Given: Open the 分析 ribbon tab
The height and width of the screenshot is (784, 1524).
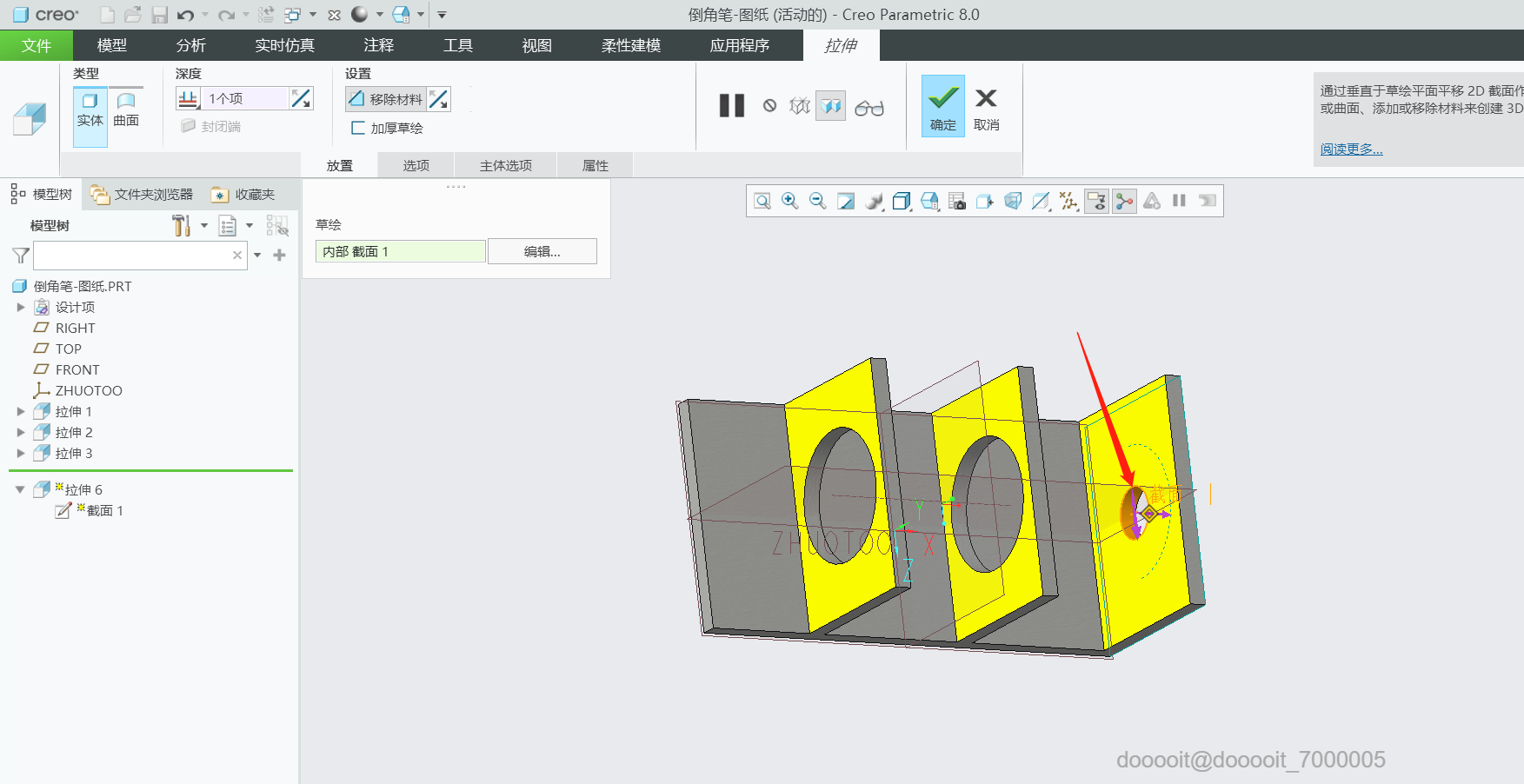Looking at the screenshot, I should click(190, 45).
